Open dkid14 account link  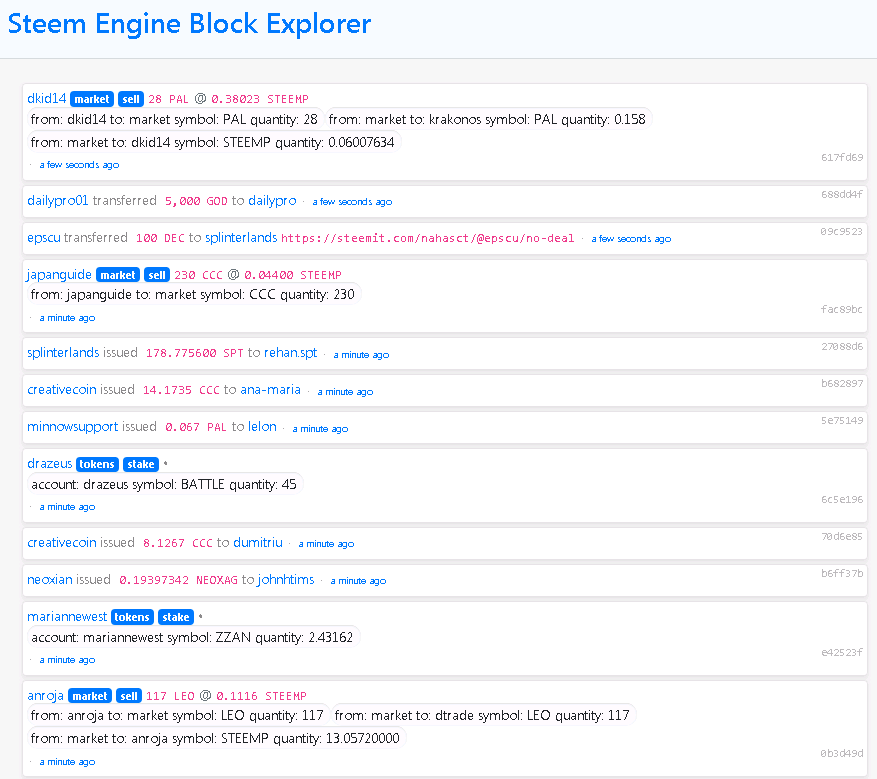[x=47, y=98]
